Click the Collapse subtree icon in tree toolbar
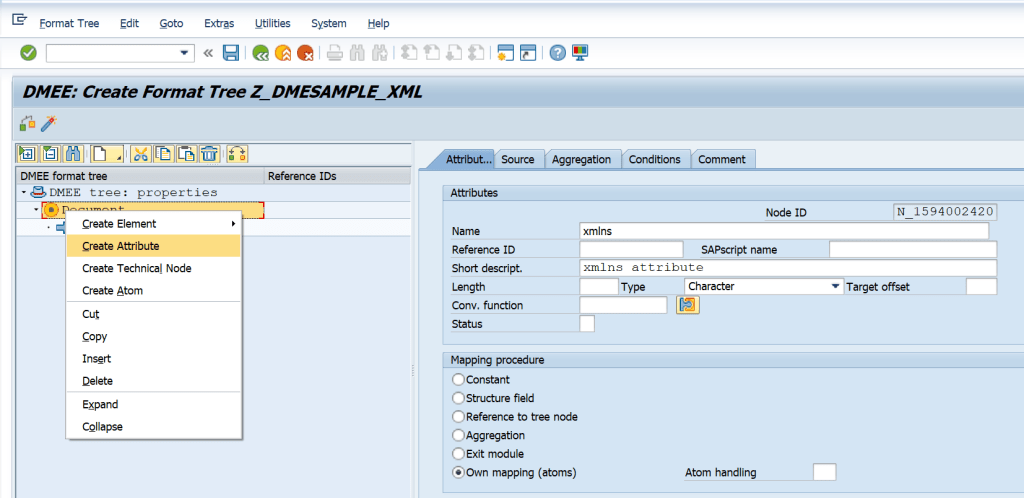This screenshot has height=498, width=1024. tap(50, 154)
